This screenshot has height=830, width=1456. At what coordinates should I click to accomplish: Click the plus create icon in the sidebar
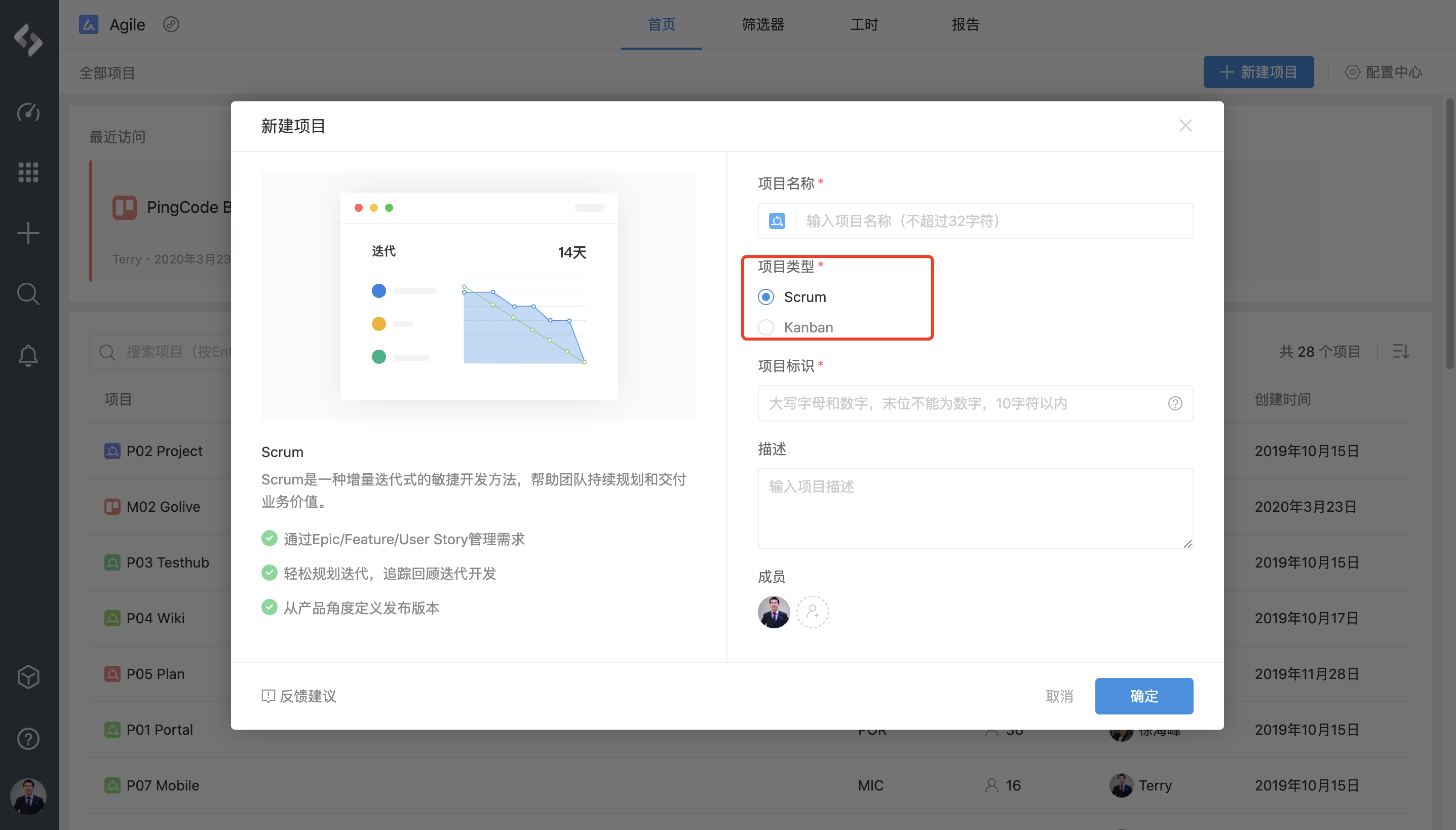pos(28,233)
